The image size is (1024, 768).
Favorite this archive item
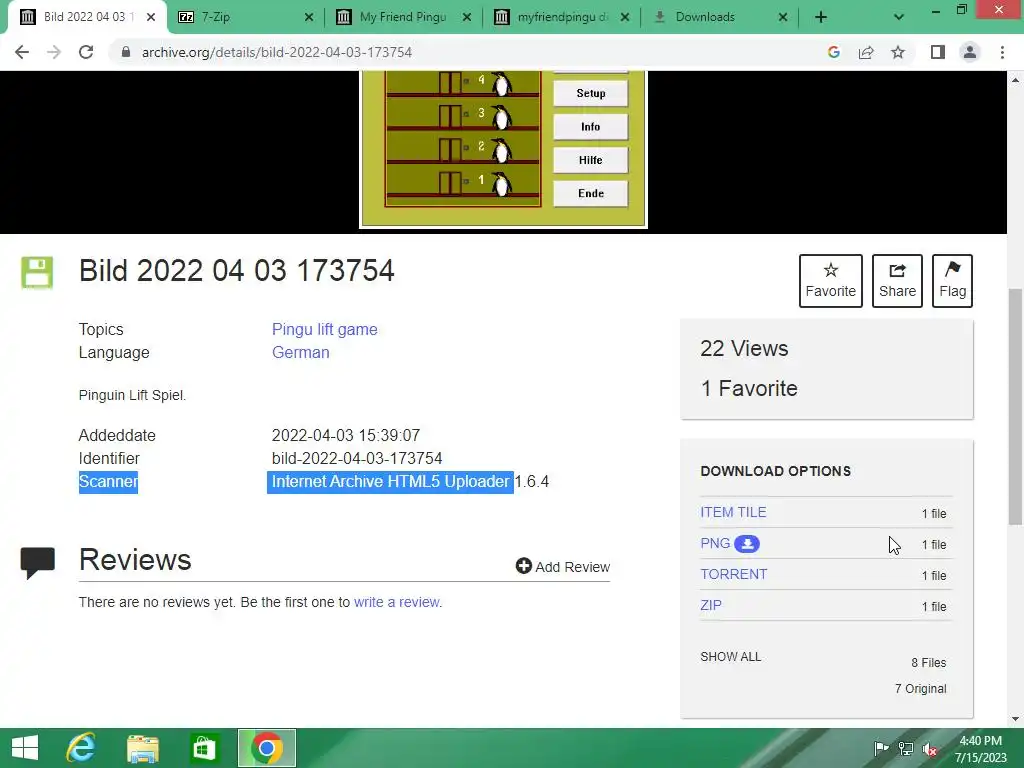coord(831,281)
